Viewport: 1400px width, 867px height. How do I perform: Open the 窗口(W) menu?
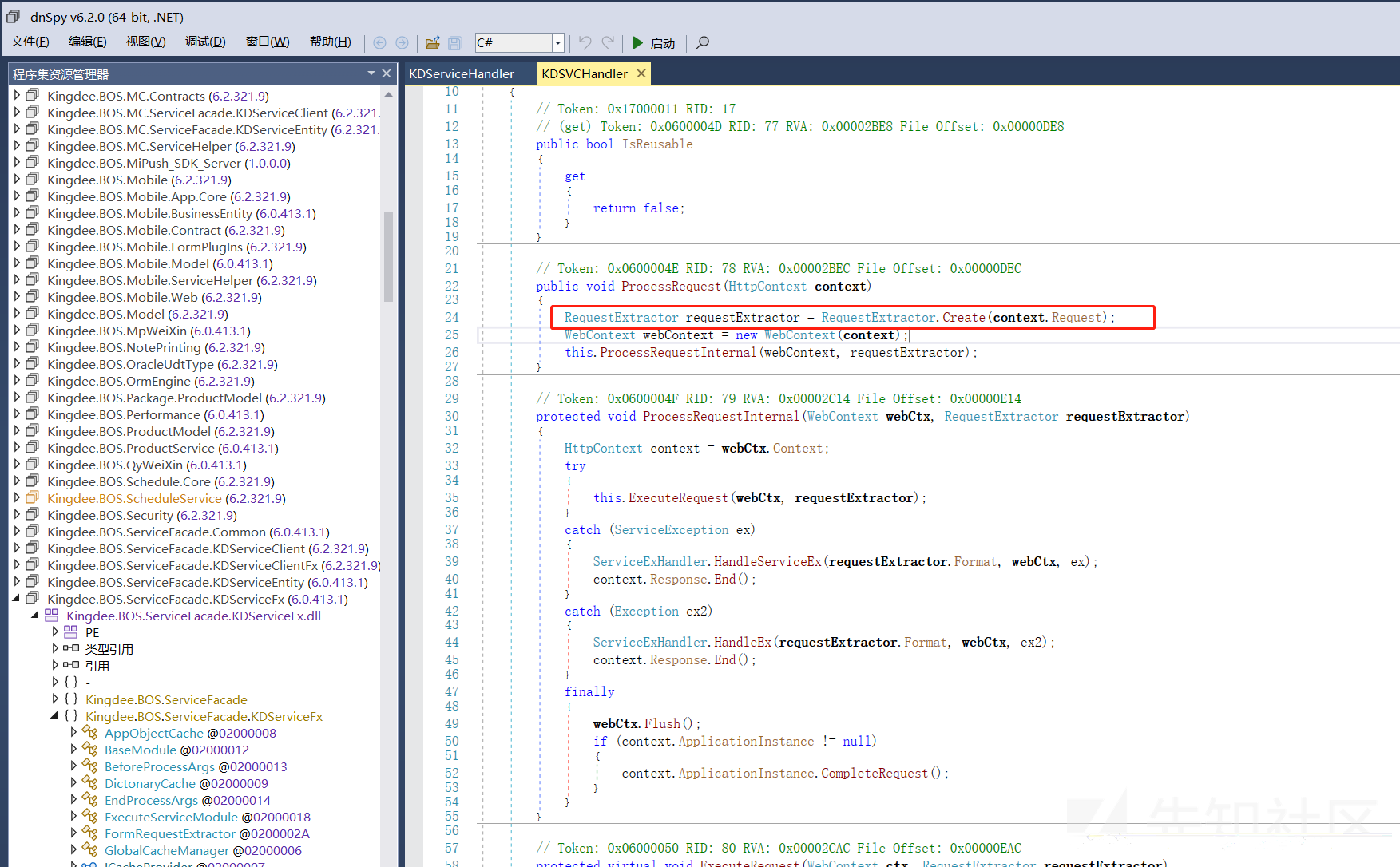[x=268, y=42]
